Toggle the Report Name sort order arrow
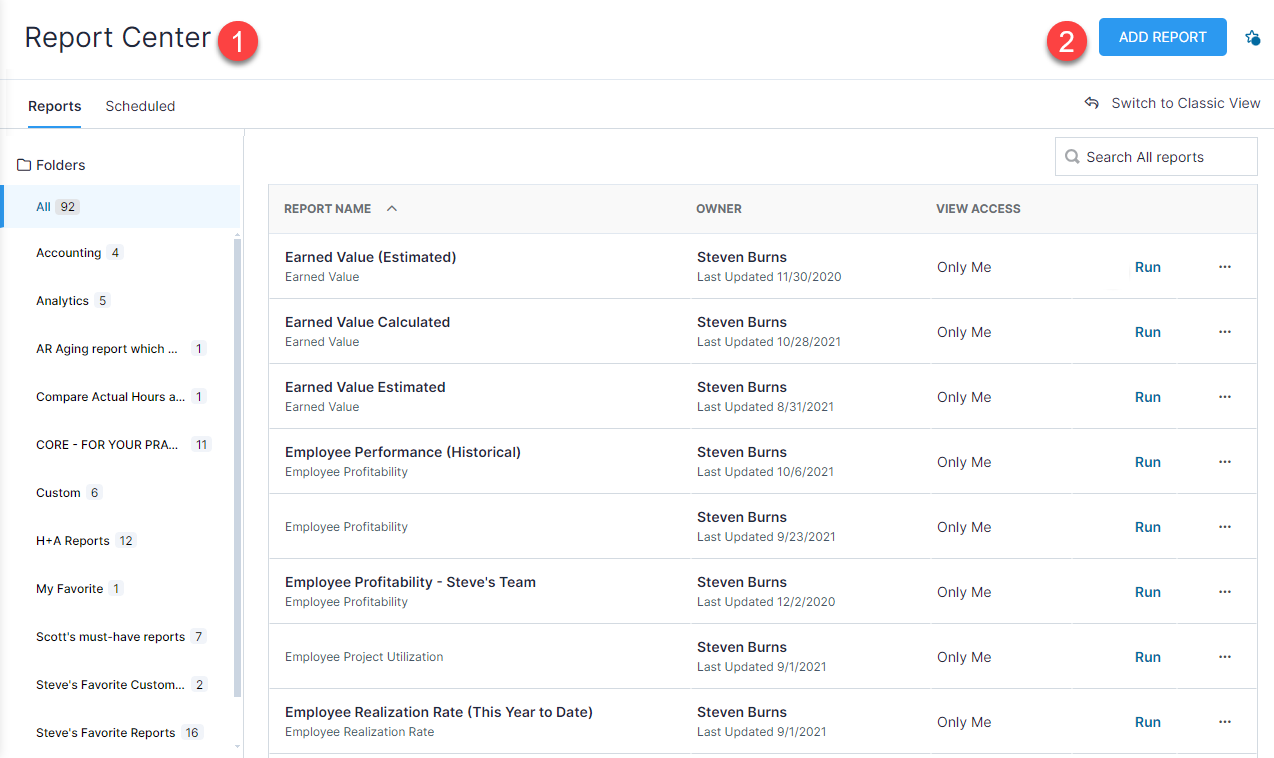The height and width of the screenshot is (758, 1274). tap(391, 209)
